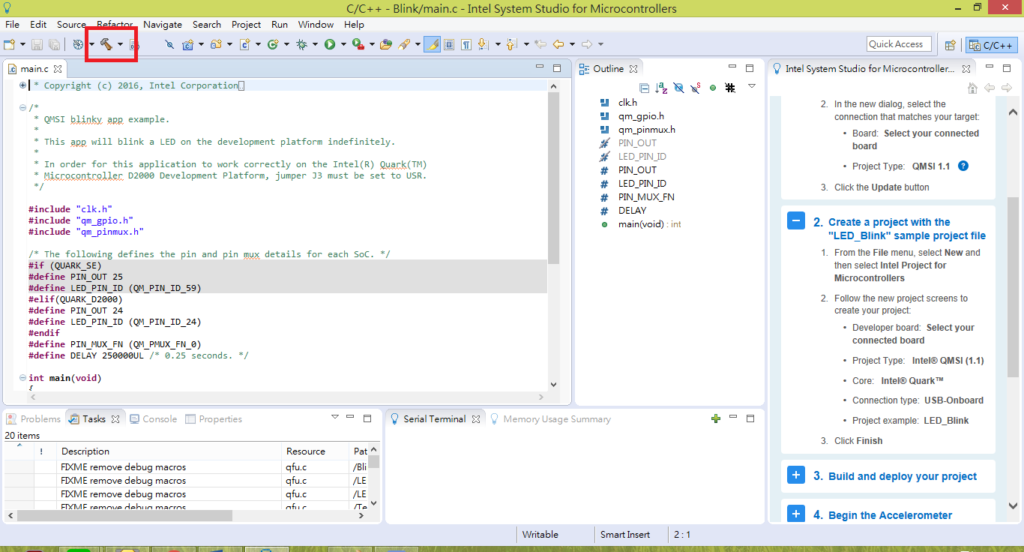Select the C/C++ perspective button
This screenshot has height=552, width=1024.
pyautogui.click(x=991, y=45)
